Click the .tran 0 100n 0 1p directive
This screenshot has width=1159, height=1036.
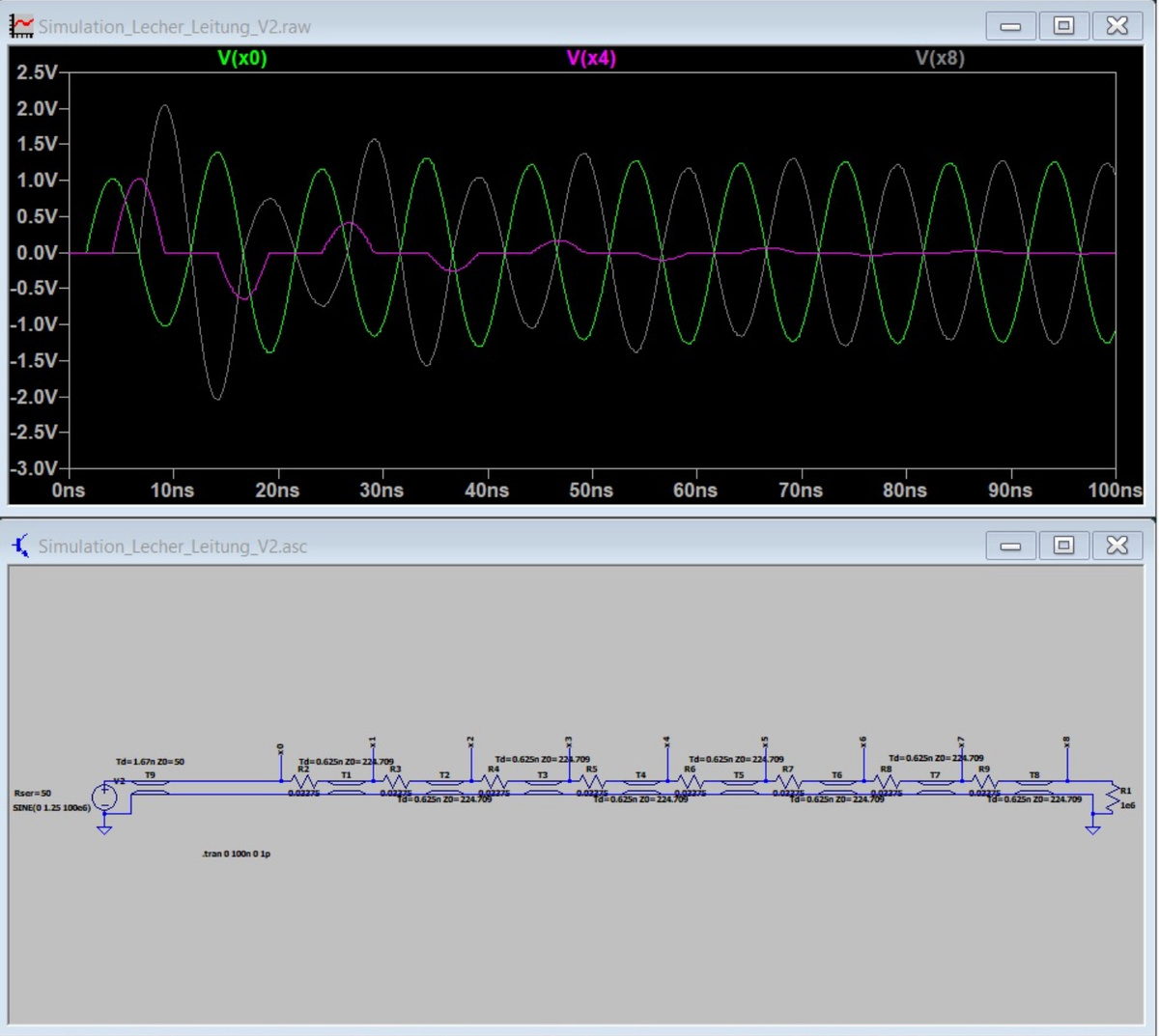[236, 854]
